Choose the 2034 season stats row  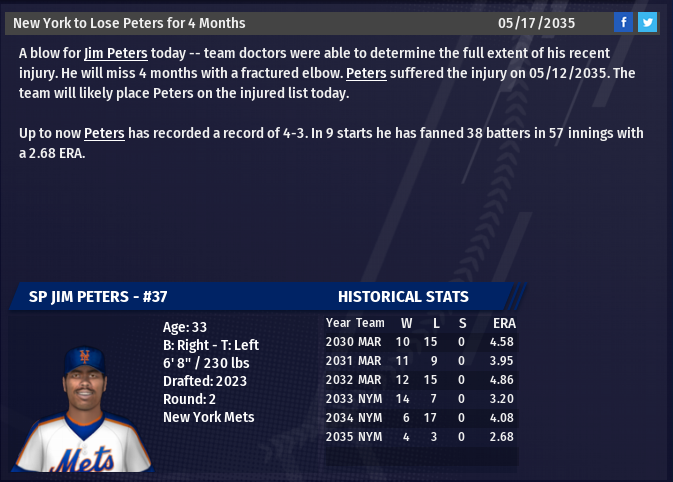(x=420, y=418)
